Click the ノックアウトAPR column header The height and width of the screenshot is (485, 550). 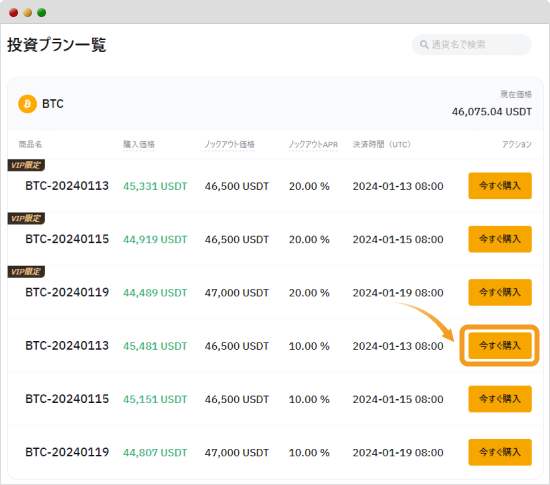[x=313, y=144]
